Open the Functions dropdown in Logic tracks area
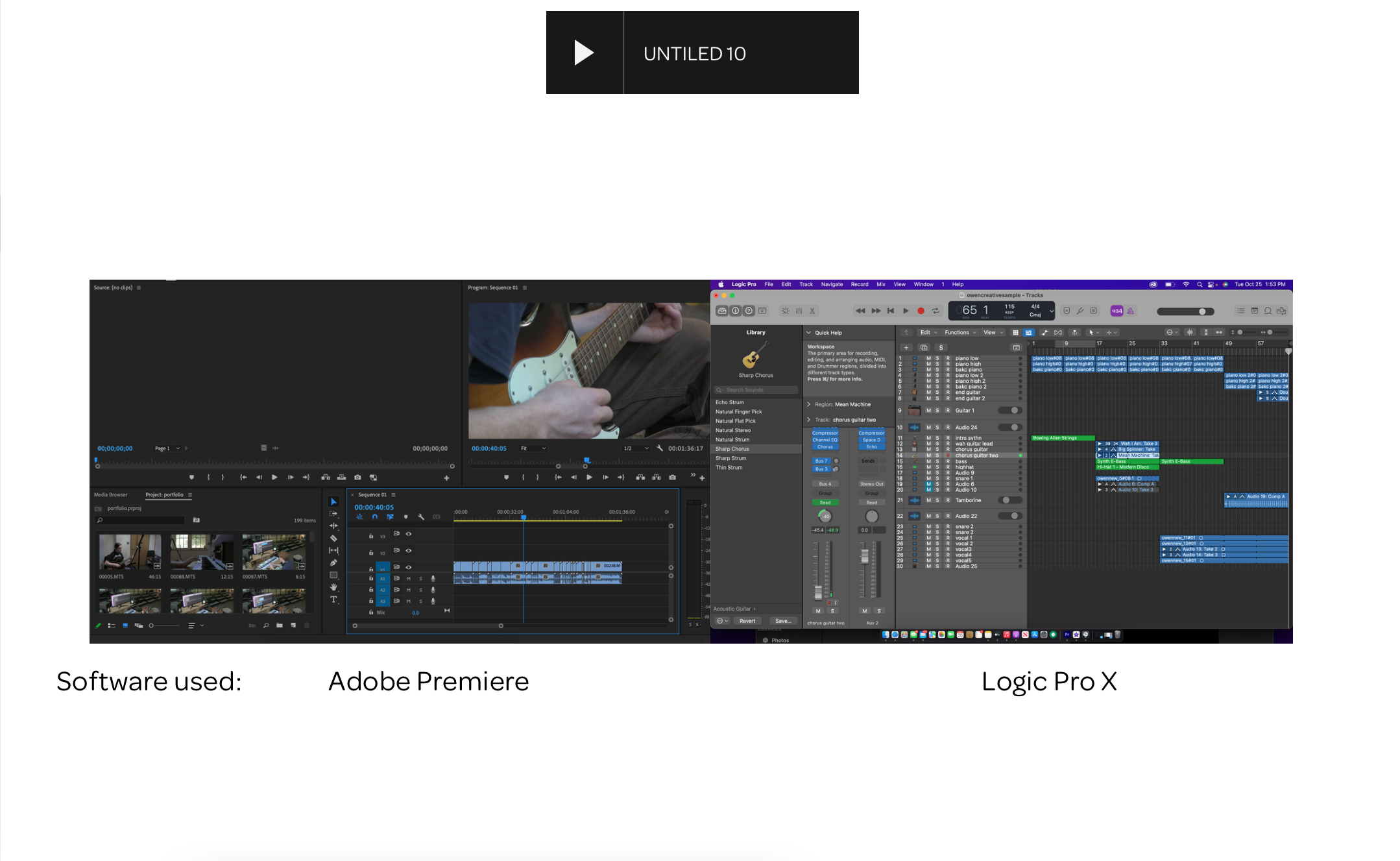The image size is (1400, 861). 960,332
